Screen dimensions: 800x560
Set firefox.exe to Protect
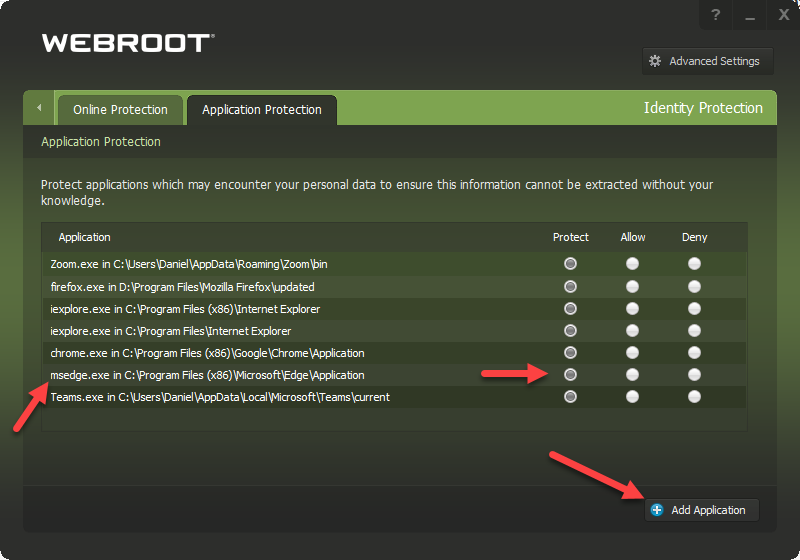pyautogui.click(x=570, y=287)
